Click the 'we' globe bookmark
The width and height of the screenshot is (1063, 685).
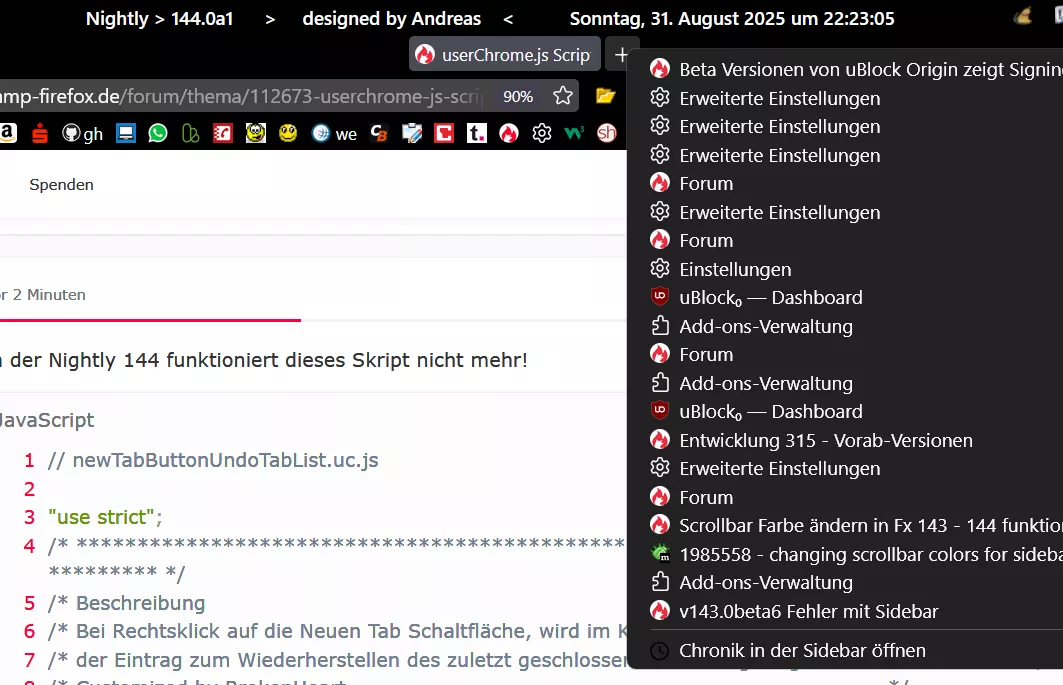coord(334,134)
